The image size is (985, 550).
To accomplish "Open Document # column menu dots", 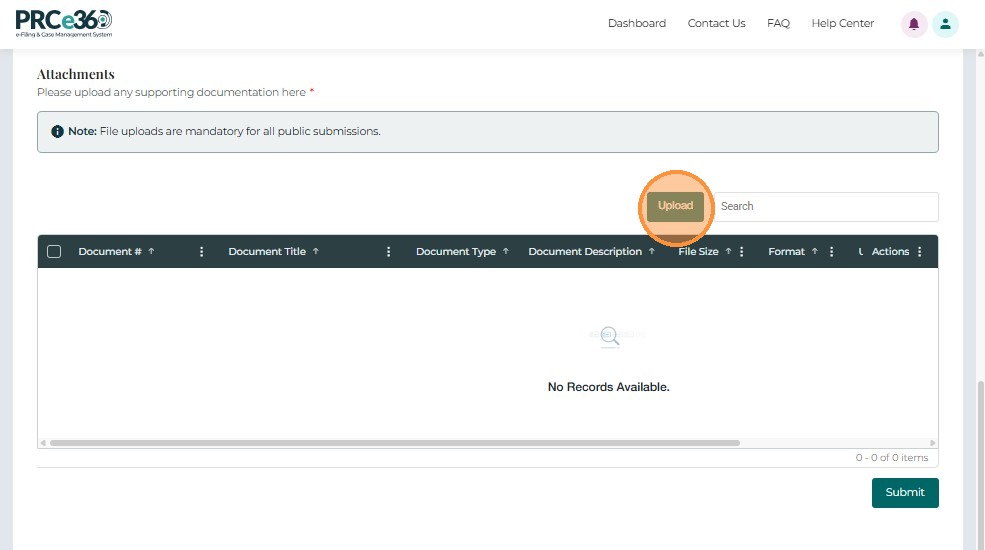I will (x=201, y=252).
